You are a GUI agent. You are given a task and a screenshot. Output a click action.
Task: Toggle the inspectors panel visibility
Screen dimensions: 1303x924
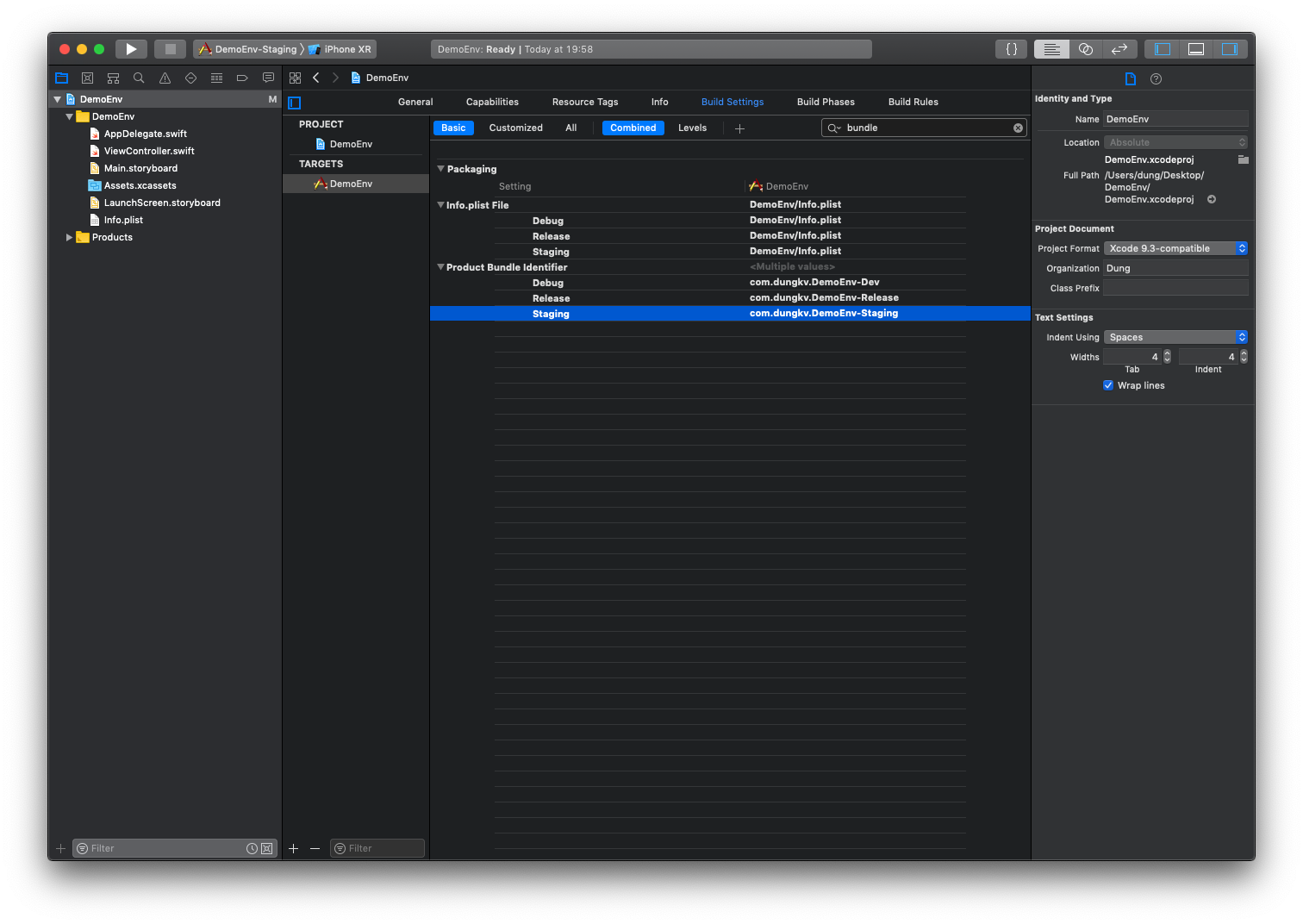click(x=1230, y=49)
